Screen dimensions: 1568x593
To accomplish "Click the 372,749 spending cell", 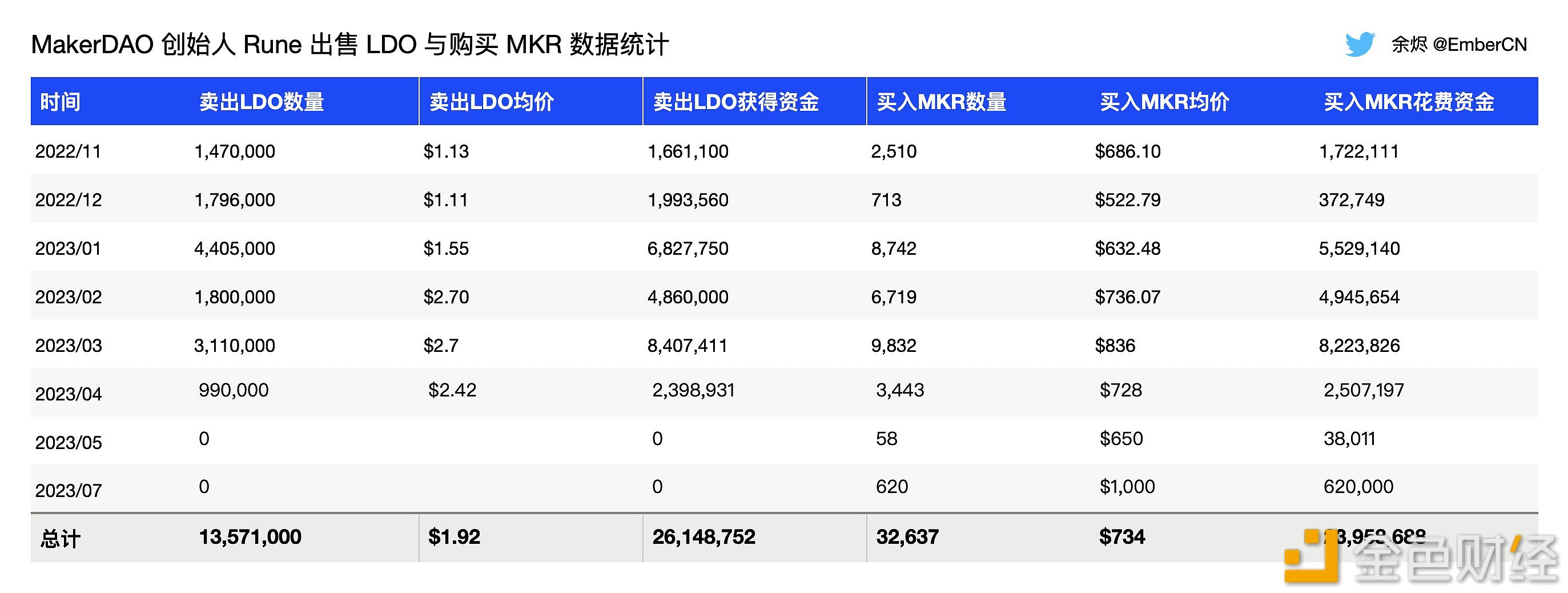I will coord(1352,200).
